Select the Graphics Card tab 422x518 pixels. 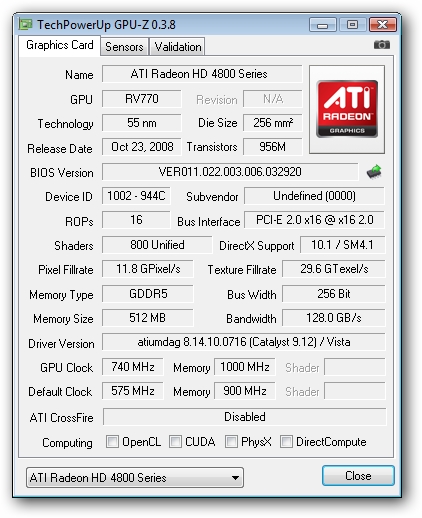coord(60,45)
